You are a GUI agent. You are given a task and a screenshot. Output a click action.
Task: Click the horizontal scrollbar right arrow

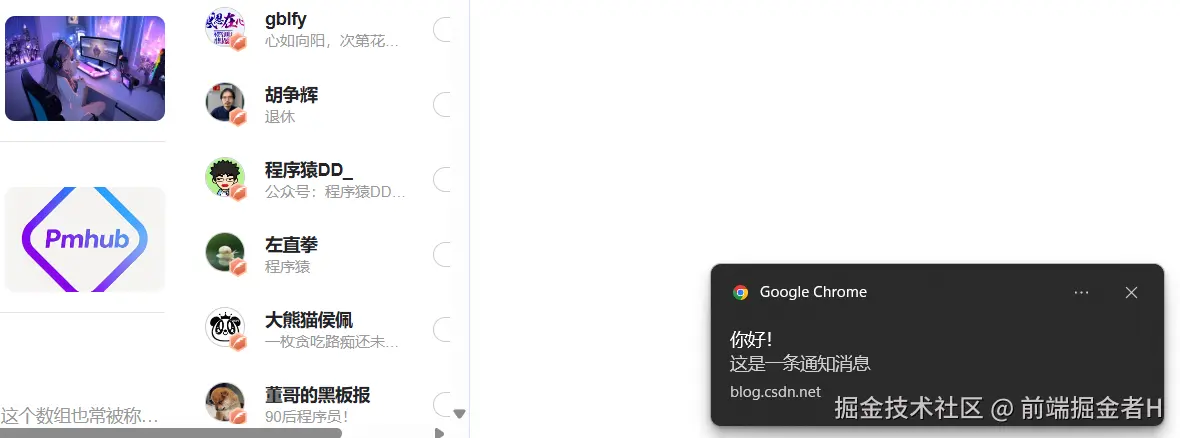coord(439,433)
